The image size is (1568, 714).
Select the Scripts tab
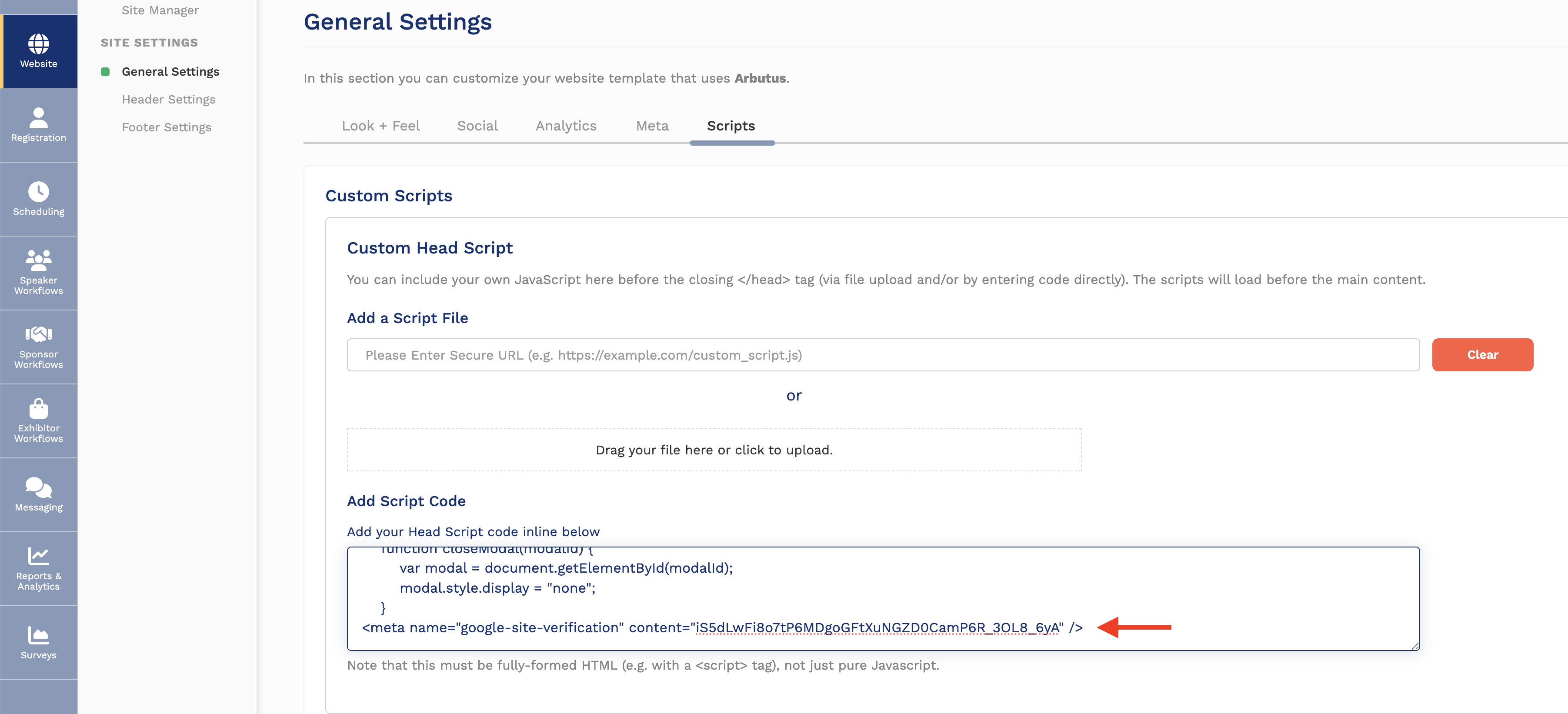coord(731,126)
